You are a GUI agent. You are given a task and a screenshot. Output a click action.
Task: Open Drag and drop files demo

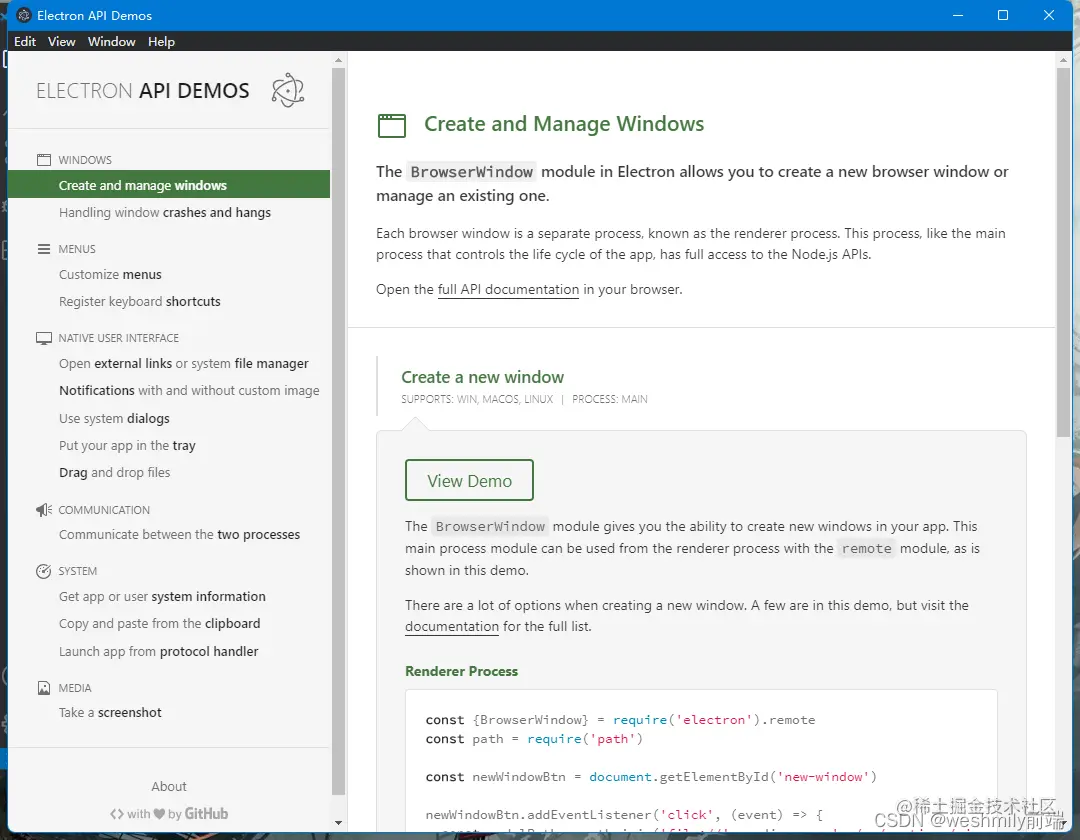(114, 472)
